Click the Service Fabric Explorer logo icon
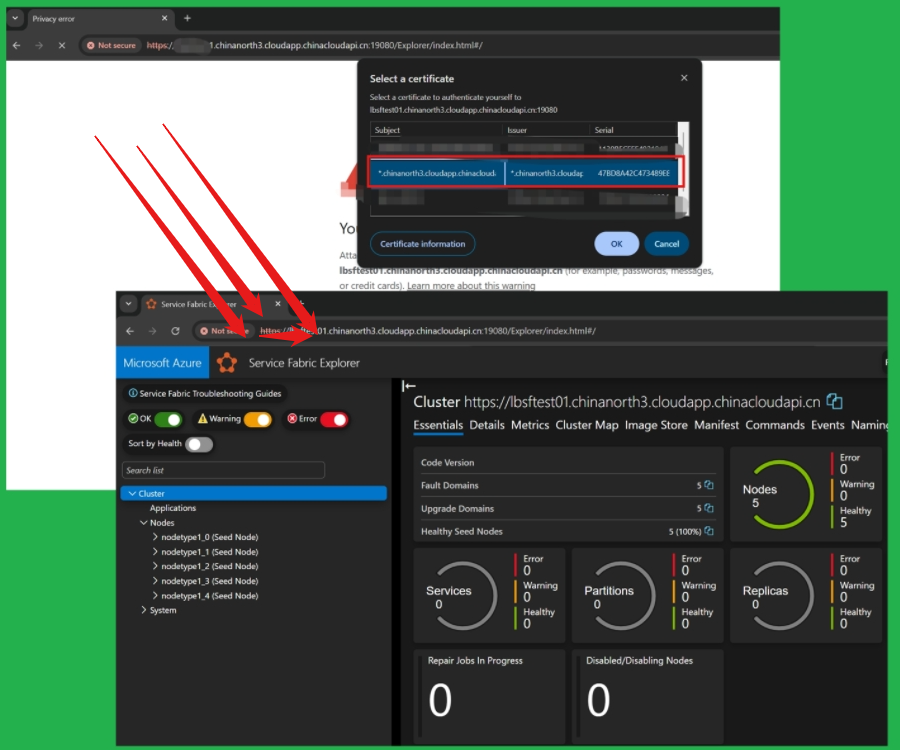Viewport: 900px width, 750px height. click(x=227, y=363)
